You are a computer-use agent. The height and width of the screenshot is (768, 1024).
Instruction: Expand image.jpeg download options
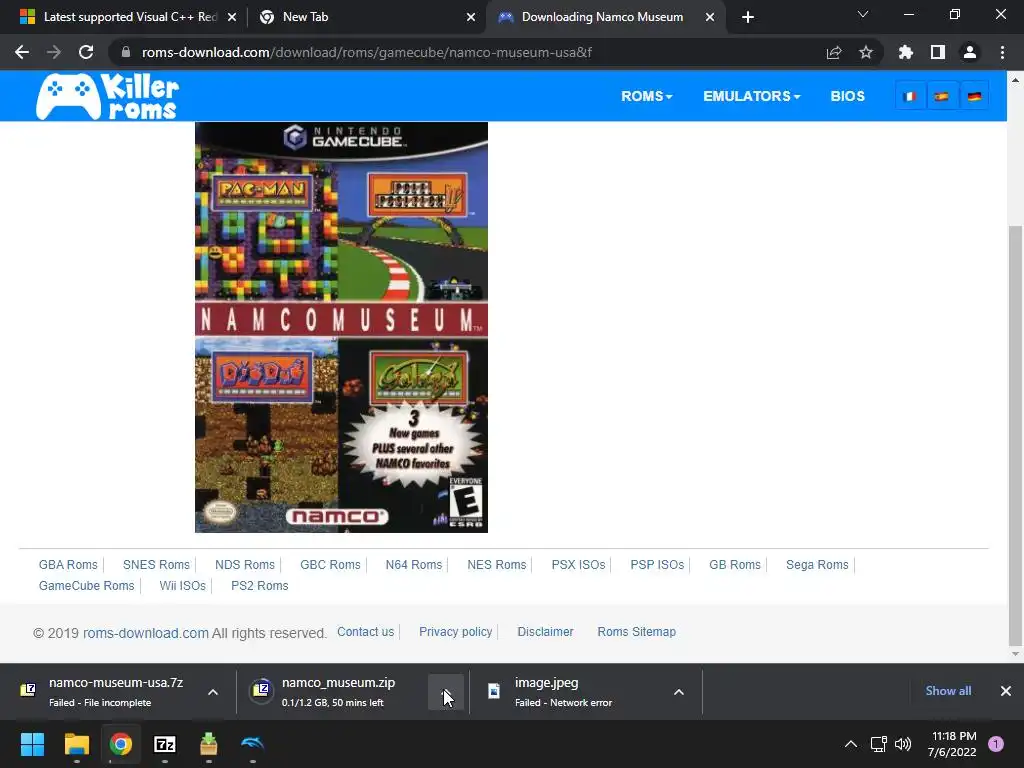pyautogui.click(x=679, y=692)
